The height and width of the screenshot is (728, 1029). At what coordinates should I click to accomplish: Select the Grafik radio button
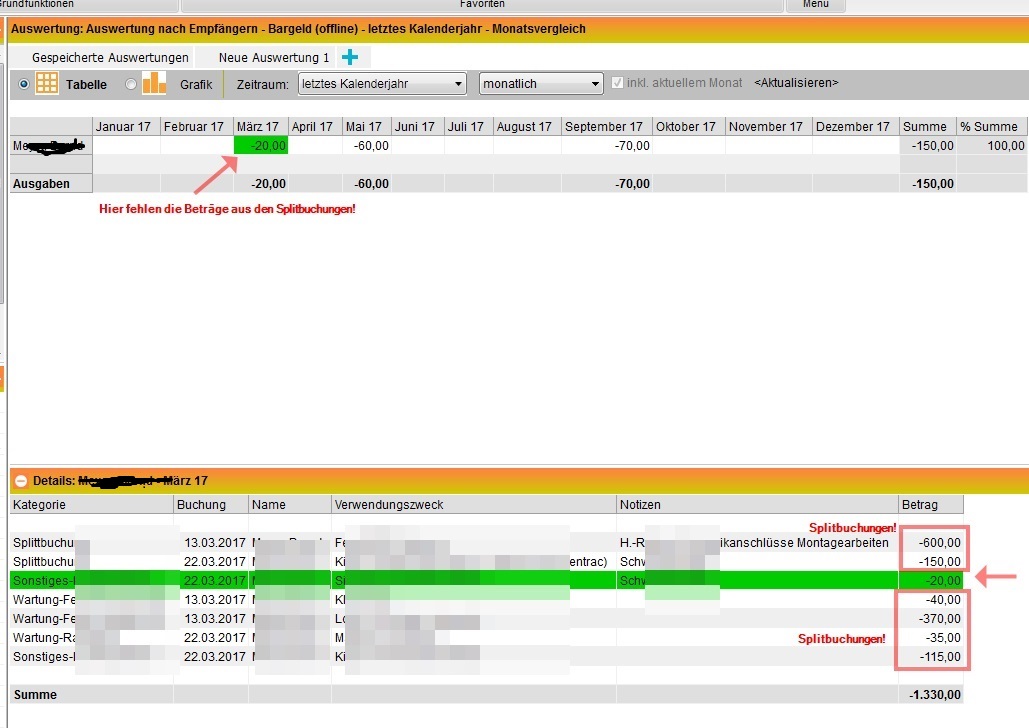(x=131, y=84)
